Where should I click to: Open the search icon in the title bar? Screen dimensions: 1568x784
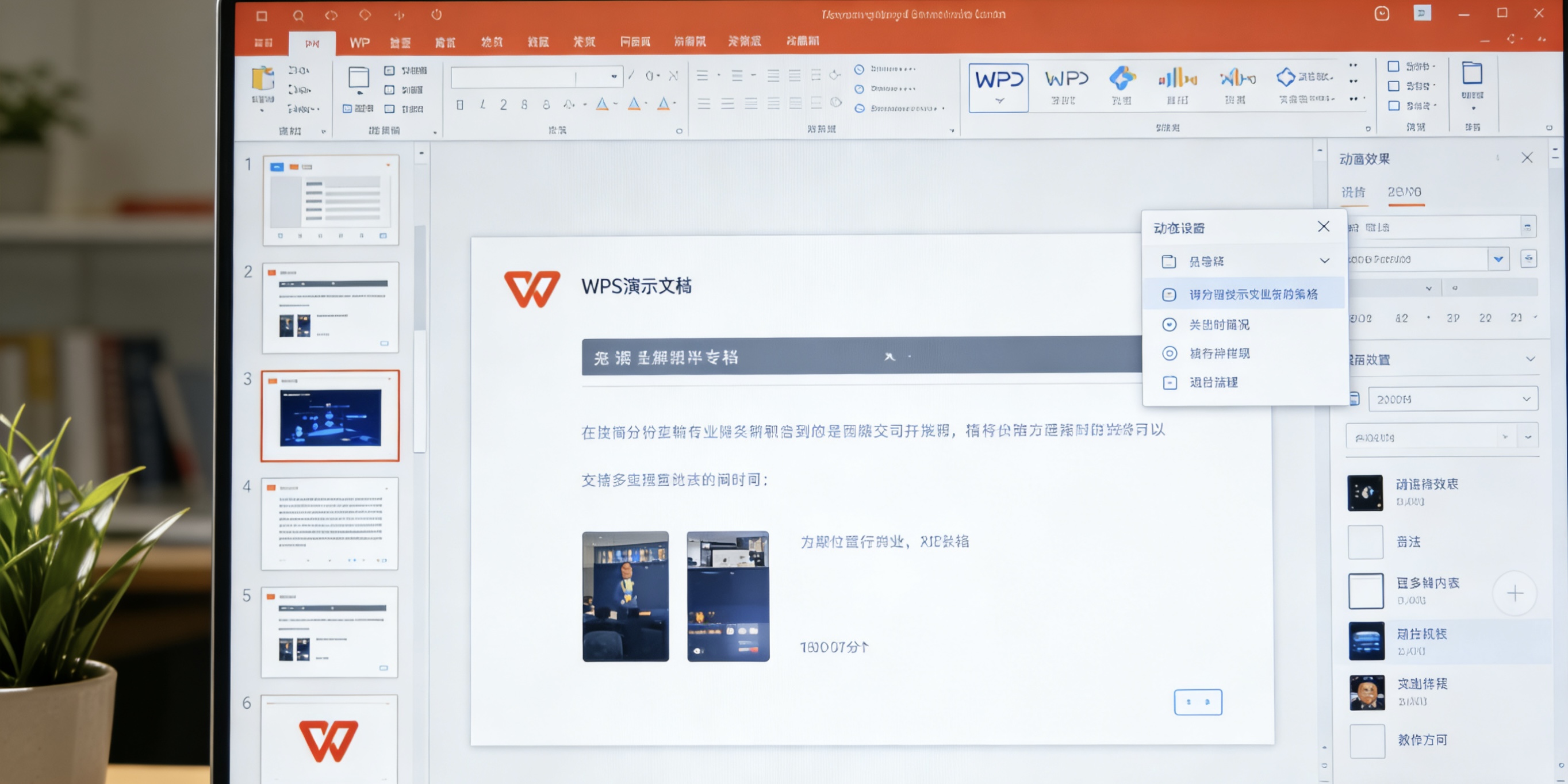tap(298, 15)
